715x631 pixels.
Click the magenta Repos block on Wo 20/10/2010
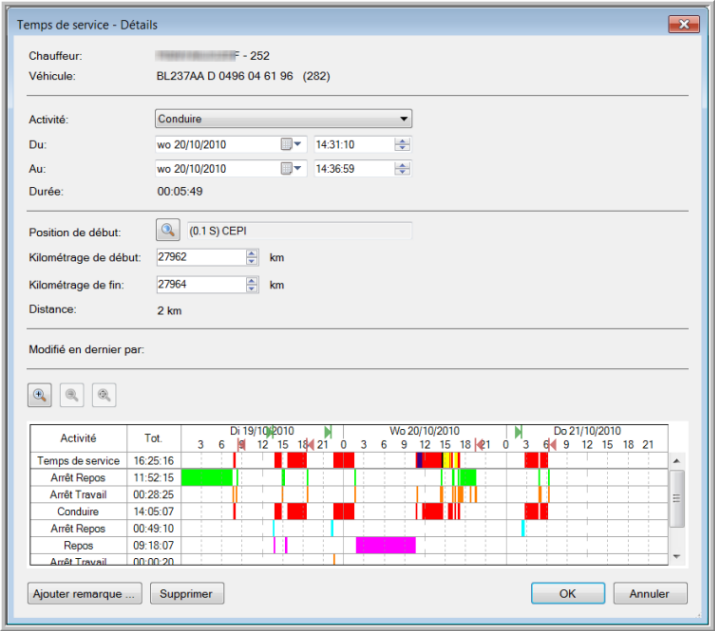click(385, 545)
